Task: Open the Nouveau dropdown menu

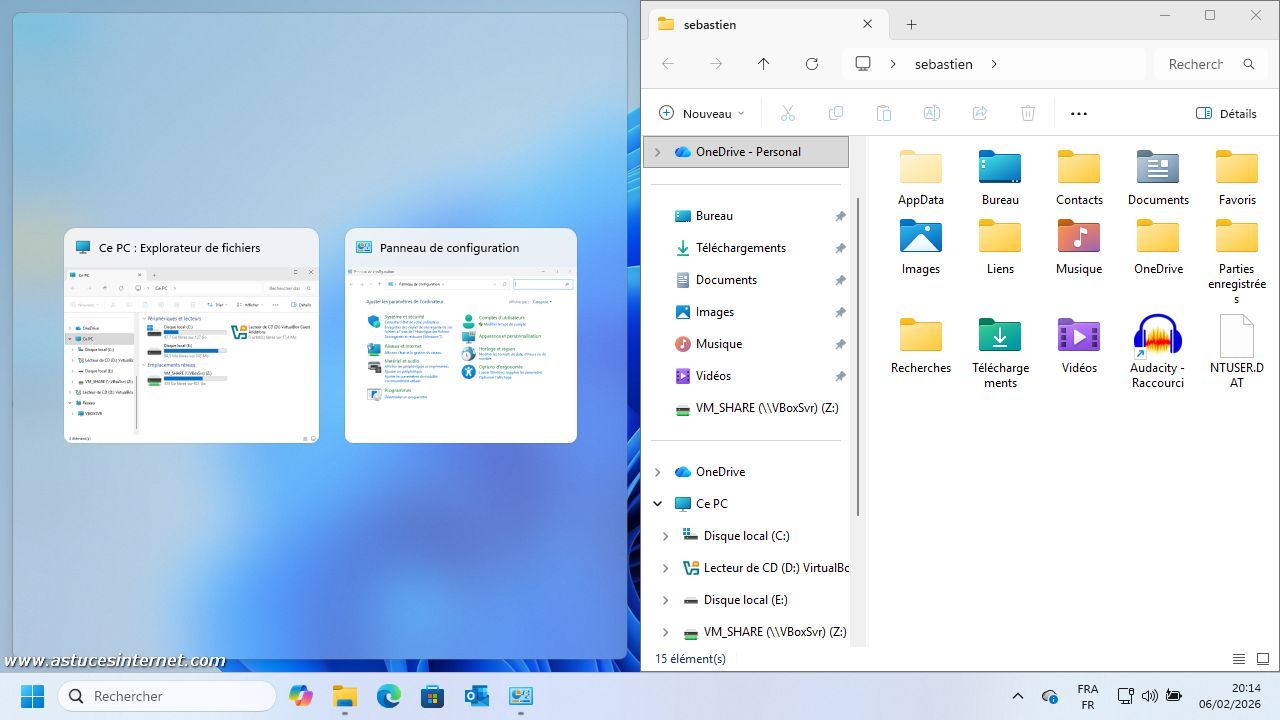Action: tap(702, 113)
